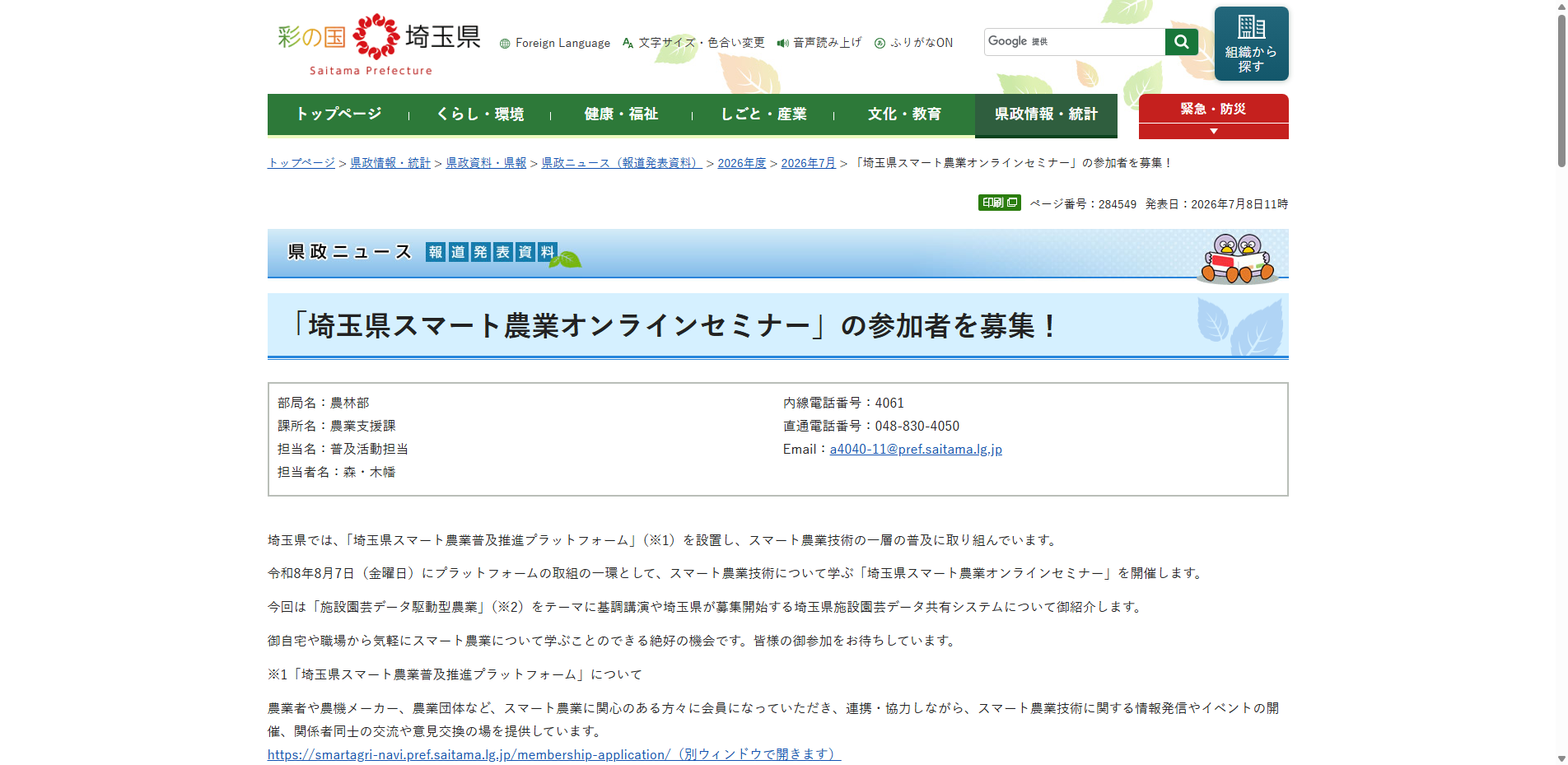Expand the 緊急・防災 panel with down arrow
This screenshot has height=765, width=1568.
[x=1213, y=132]
